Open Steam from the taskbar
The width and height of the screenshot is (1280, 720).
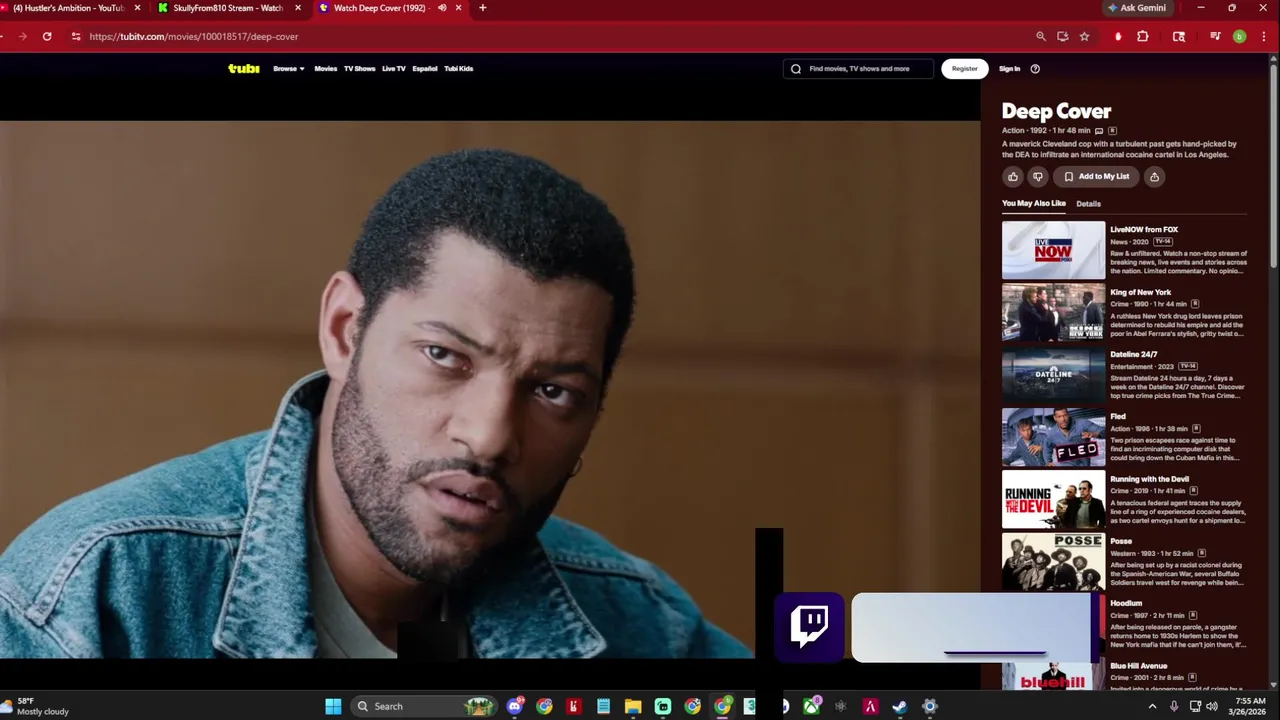pos(900,706)
